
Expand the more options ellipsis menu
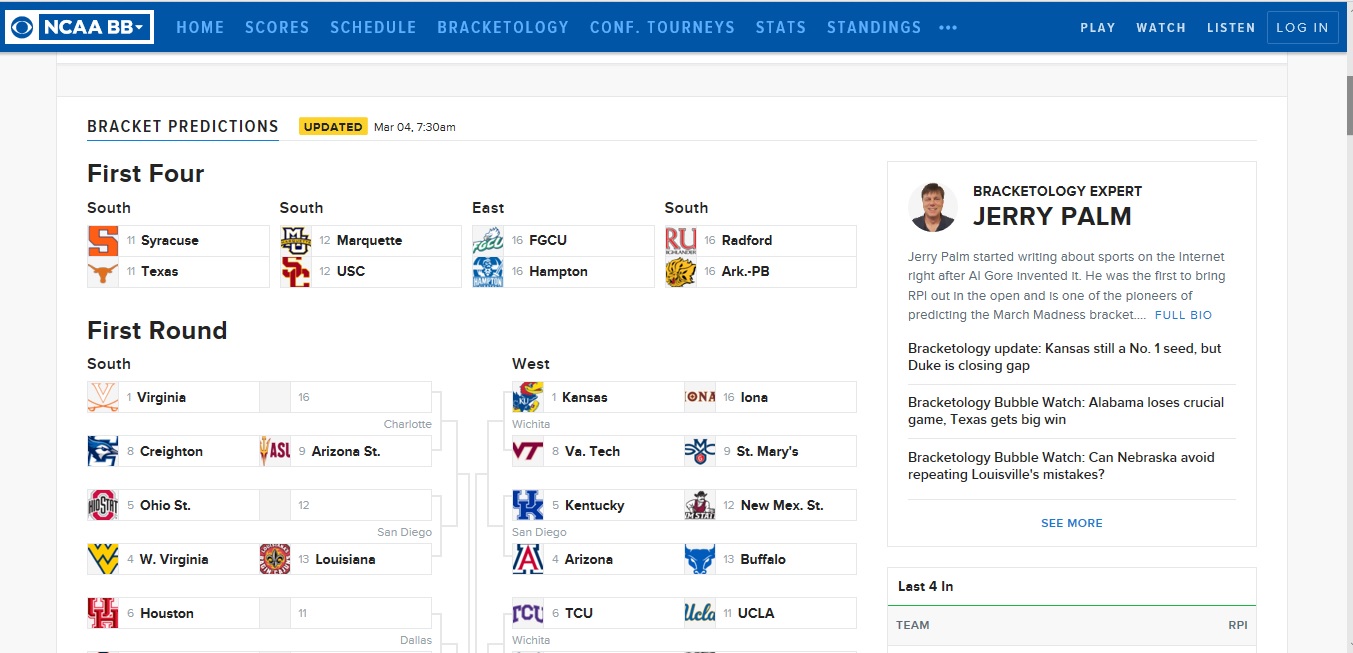point(948,28)
